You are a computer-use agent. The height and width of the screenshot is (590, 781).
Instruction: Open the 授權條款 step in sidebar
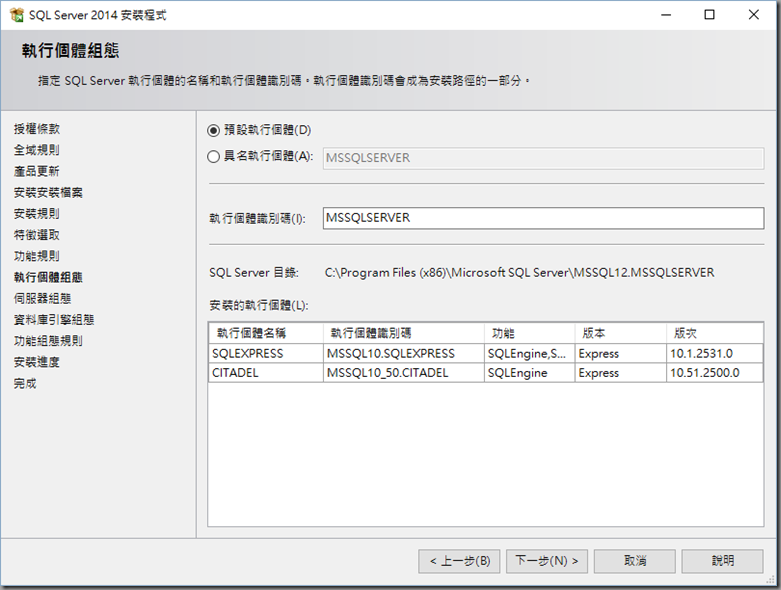[37, 129]
